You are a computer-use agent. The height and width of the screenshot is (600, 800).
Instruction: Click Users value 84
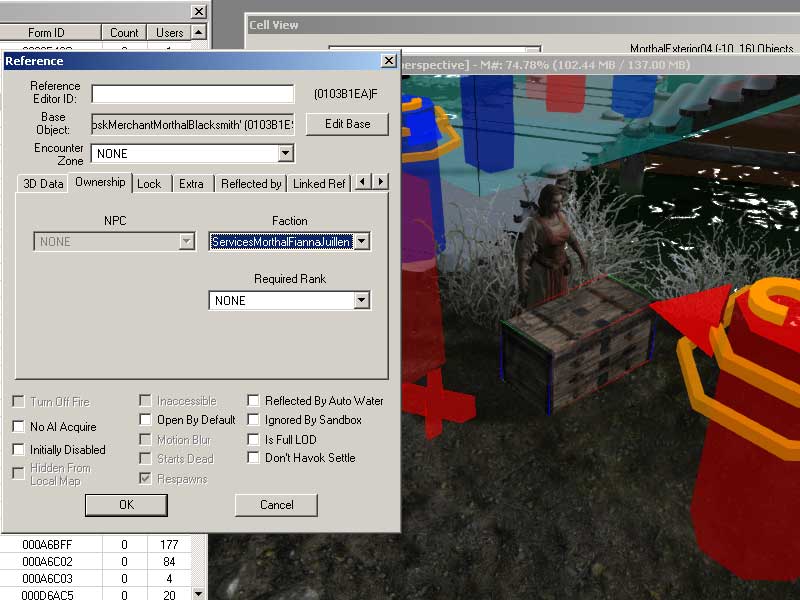pos(169,562)
